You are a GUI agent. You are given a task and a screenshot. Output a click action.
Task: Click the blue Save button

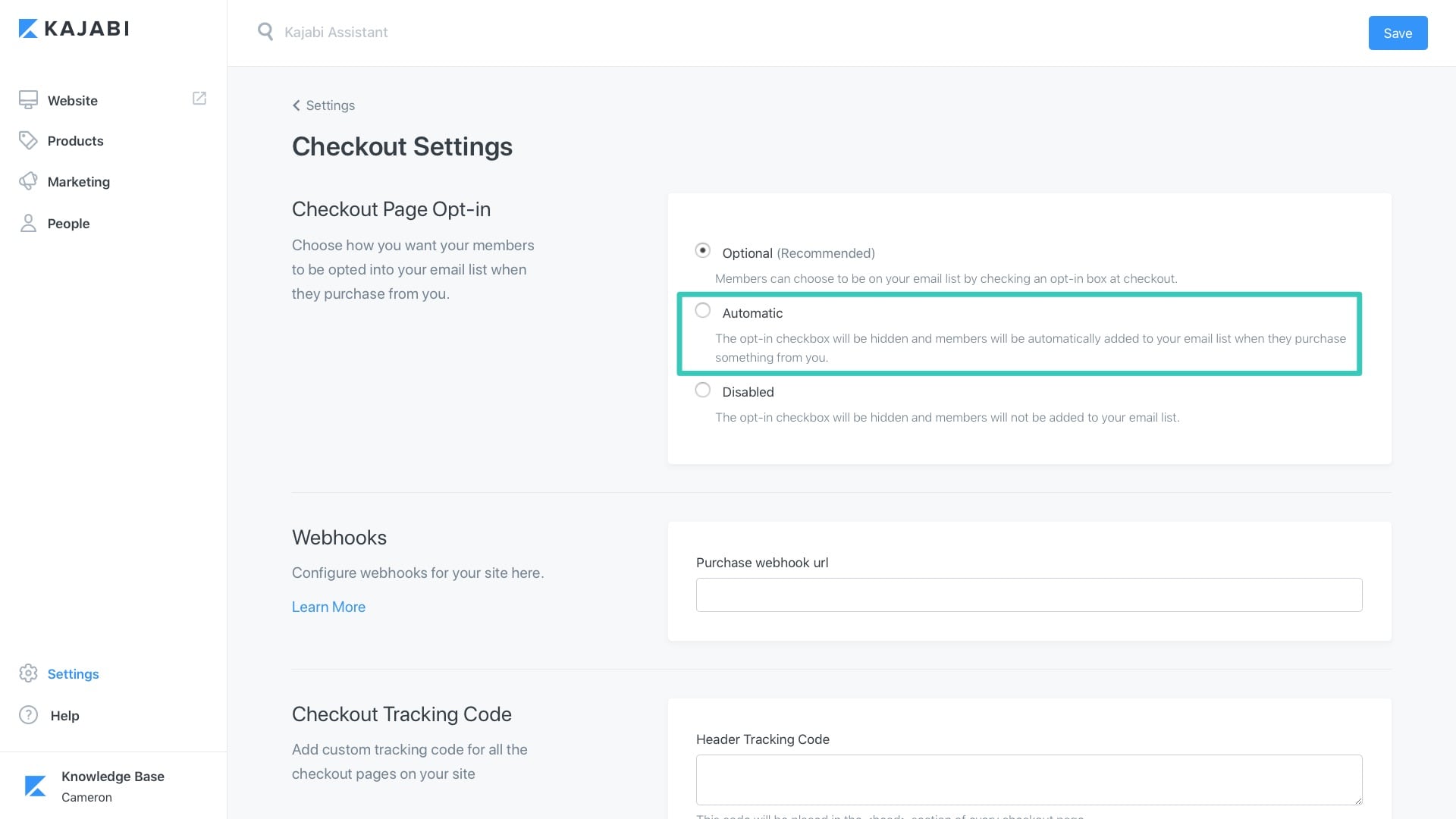click(1397, 33)
